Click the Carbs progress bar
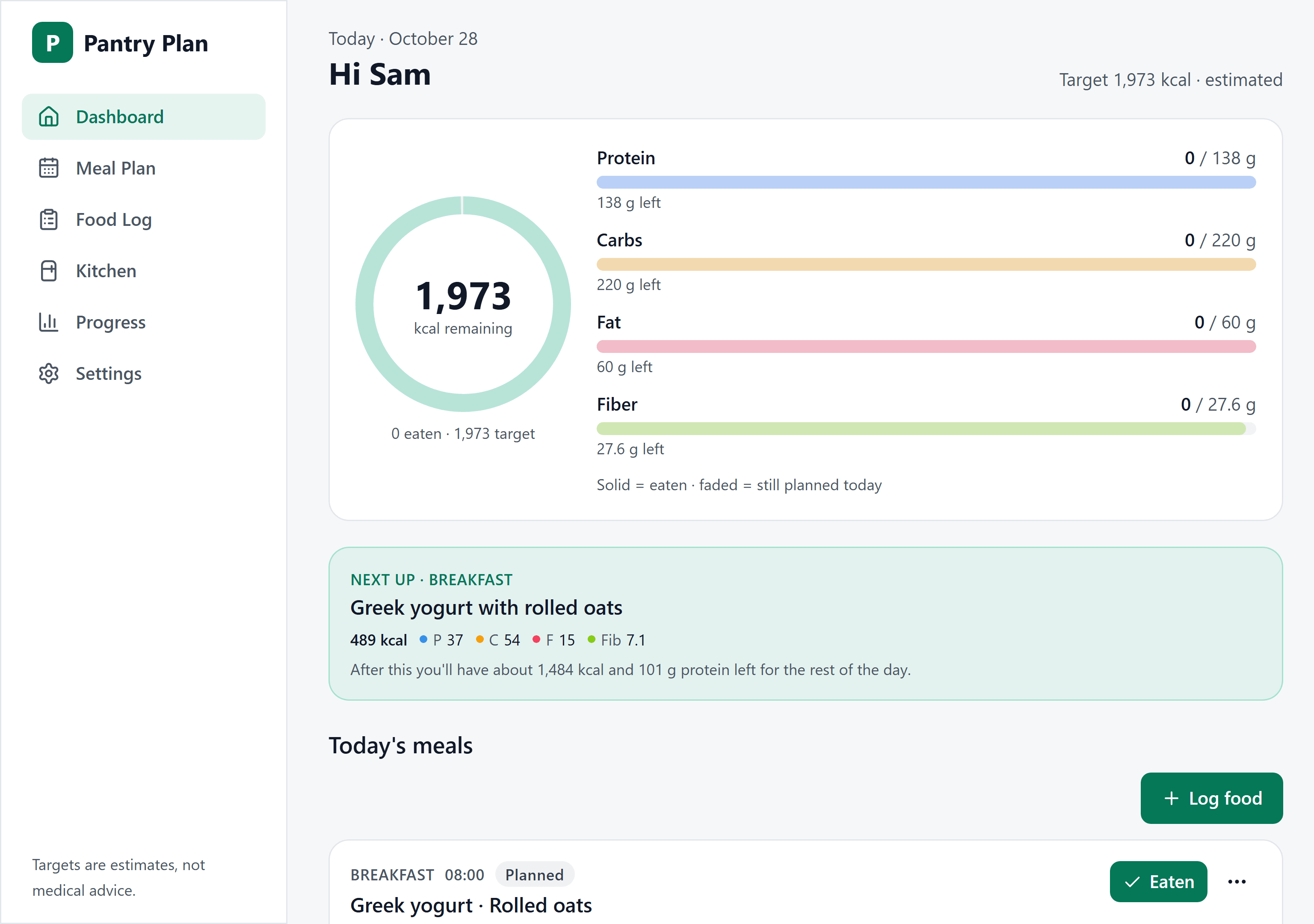The image size is (1314, 924). (926, 264)
